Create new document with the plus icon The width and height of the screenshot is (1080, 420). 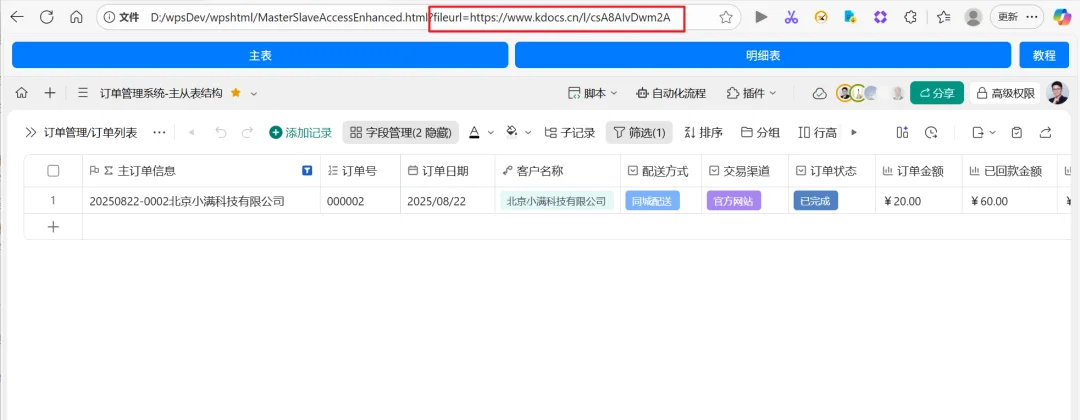pos(50,93)
